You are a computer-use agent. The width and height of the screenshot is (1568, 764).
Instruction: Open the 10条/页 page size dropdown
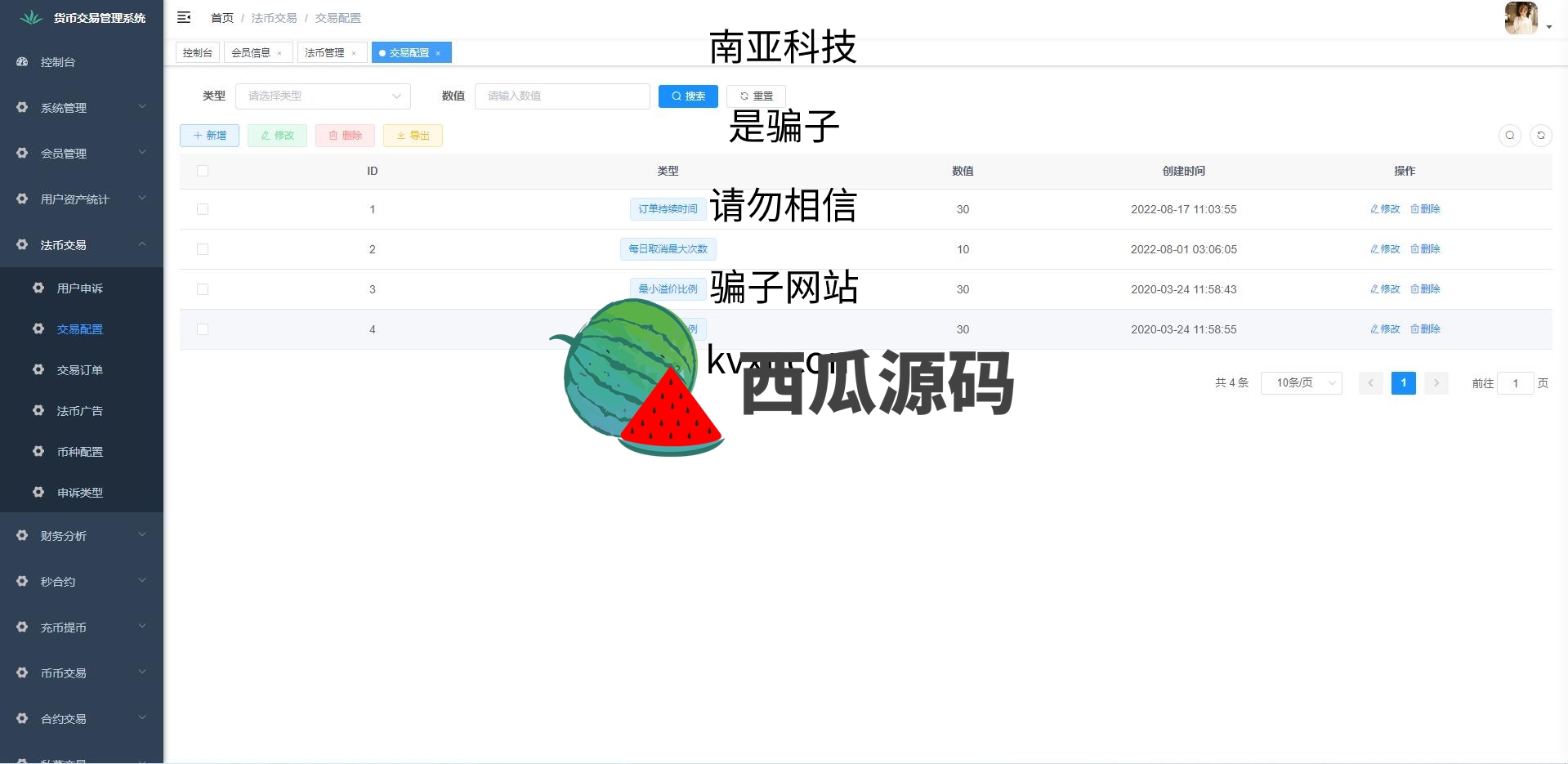pyautogui.click(x=1301, y=382)
